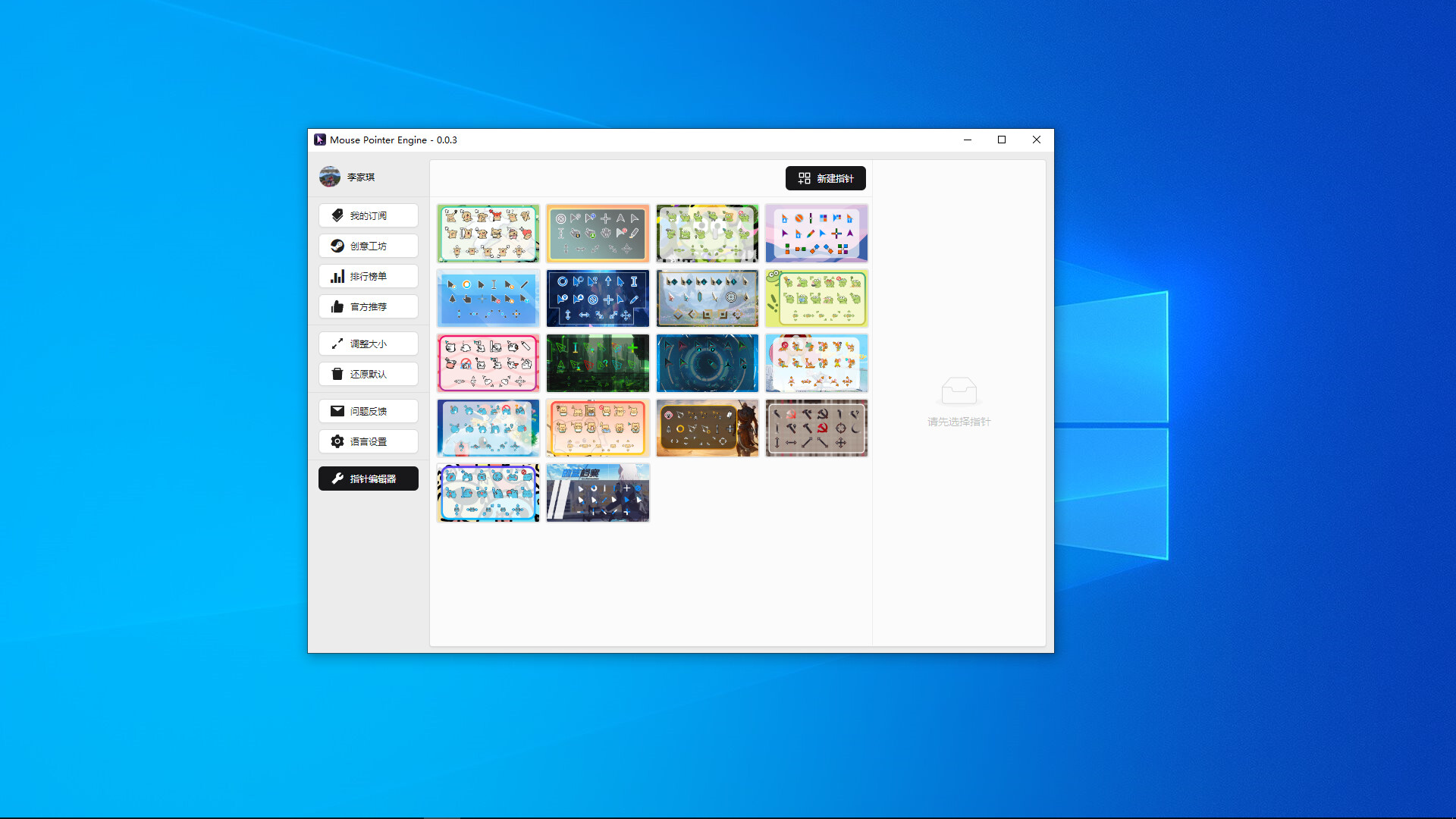The image size is (1456, 819).
Task: Select the pink-bordered white cat cursor theme
Action: coord(488,363)
